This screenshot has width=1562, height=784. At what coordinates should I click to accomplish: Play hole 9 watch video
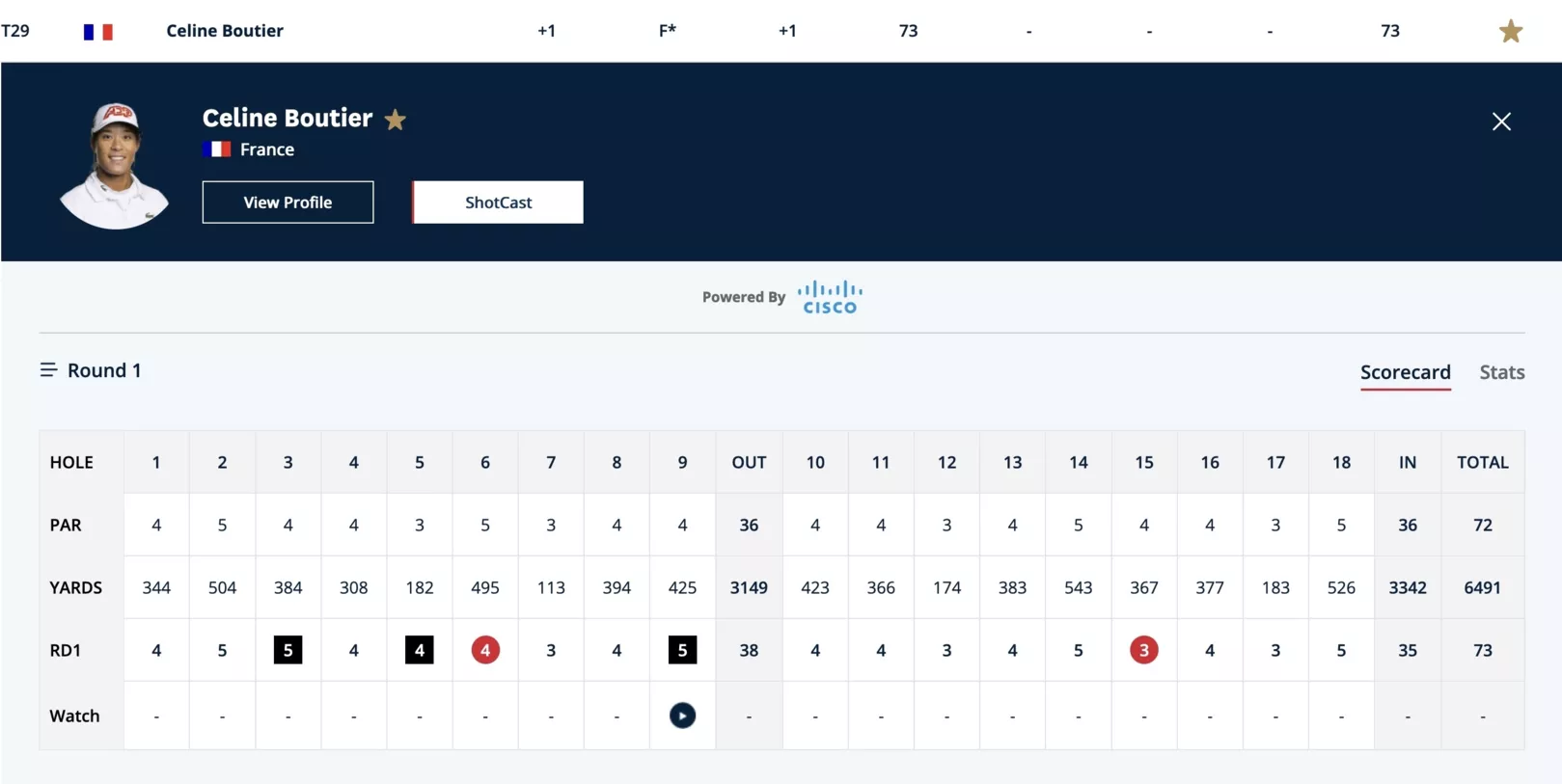tap(682, 716)
